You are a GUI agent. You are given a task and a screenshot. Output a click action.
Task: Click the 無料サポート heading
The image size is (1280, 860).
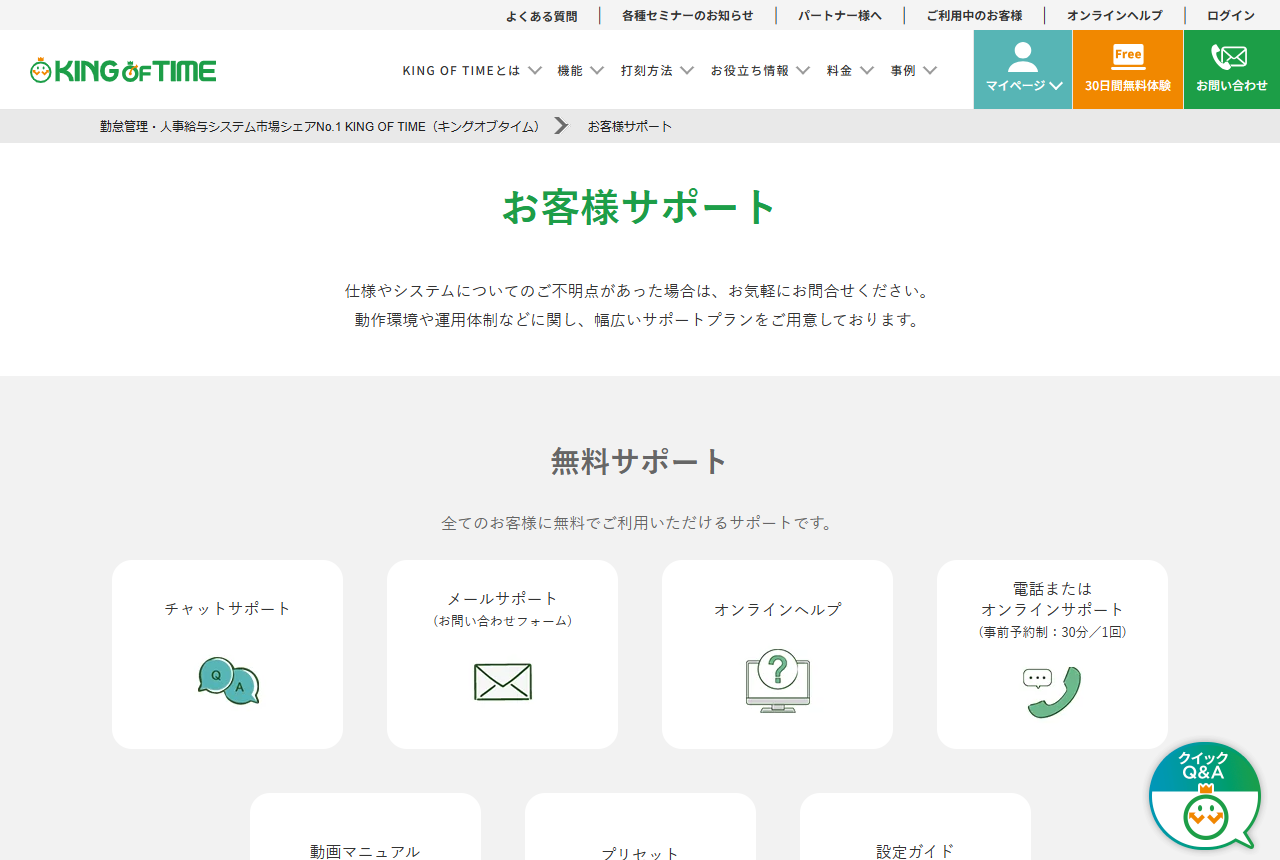click(640, 461)
